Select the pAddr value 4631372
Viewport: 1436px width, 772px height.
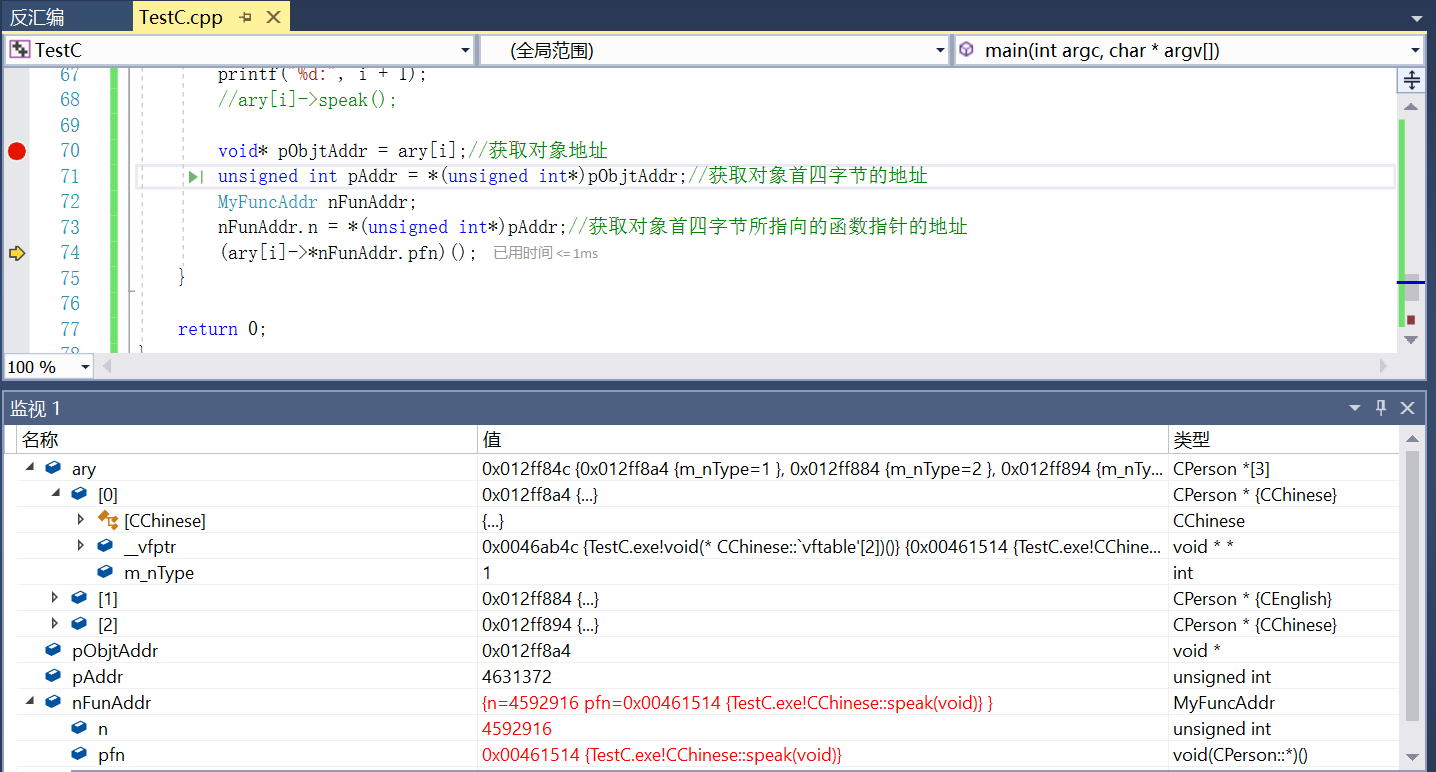(x=517, y=676)
